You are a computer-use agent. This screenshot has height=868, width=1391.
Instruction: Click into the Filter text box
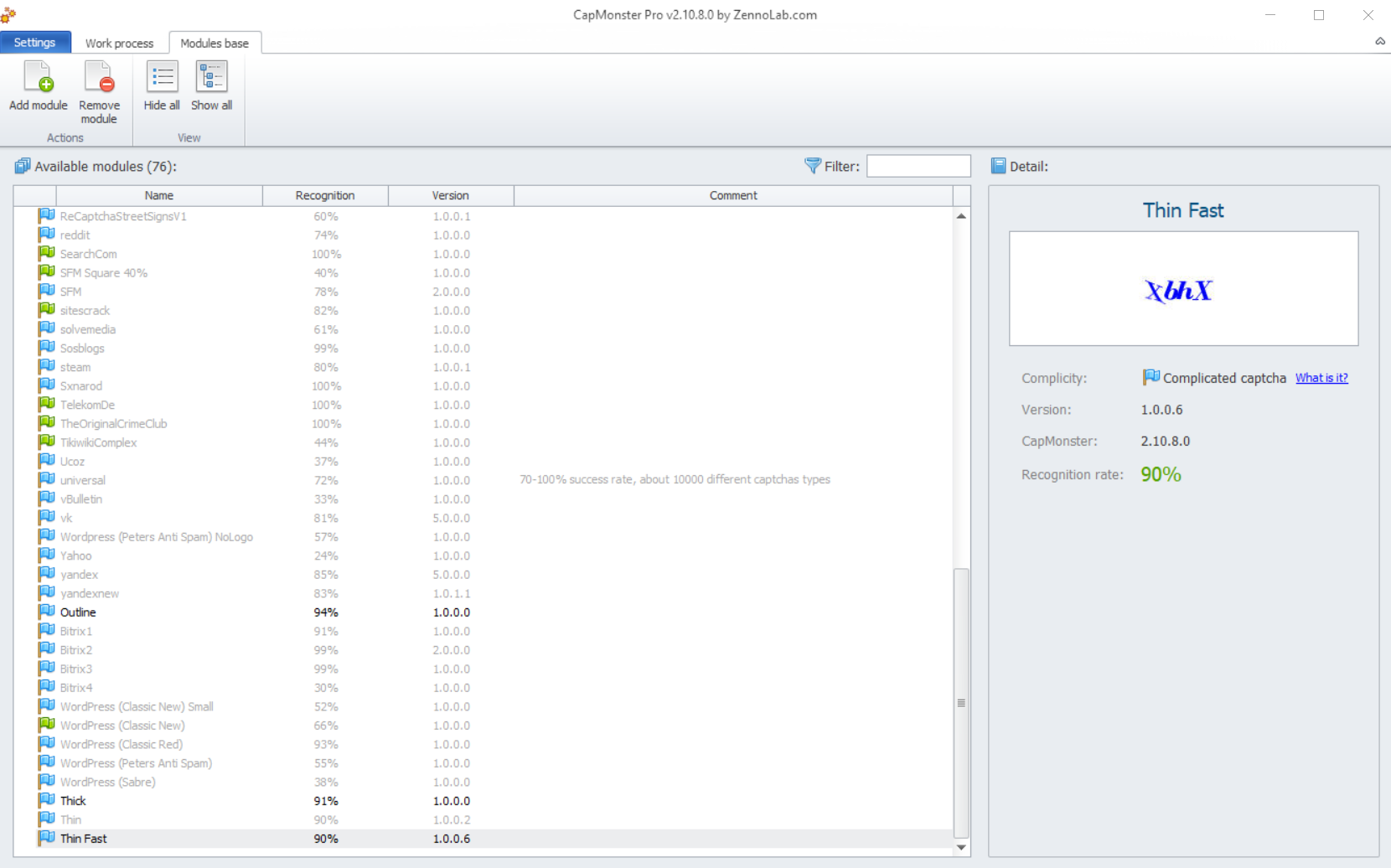pos(918,166)
